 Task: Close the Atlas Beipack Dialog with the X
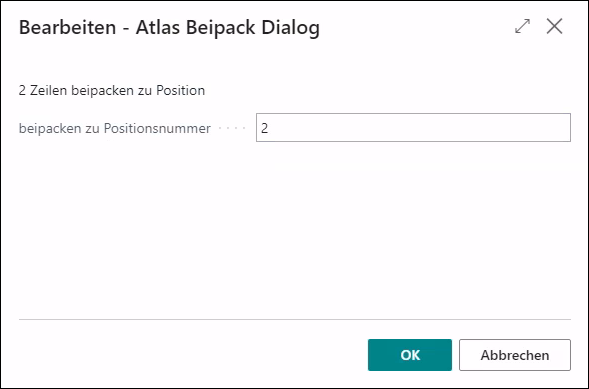[554, 26]
